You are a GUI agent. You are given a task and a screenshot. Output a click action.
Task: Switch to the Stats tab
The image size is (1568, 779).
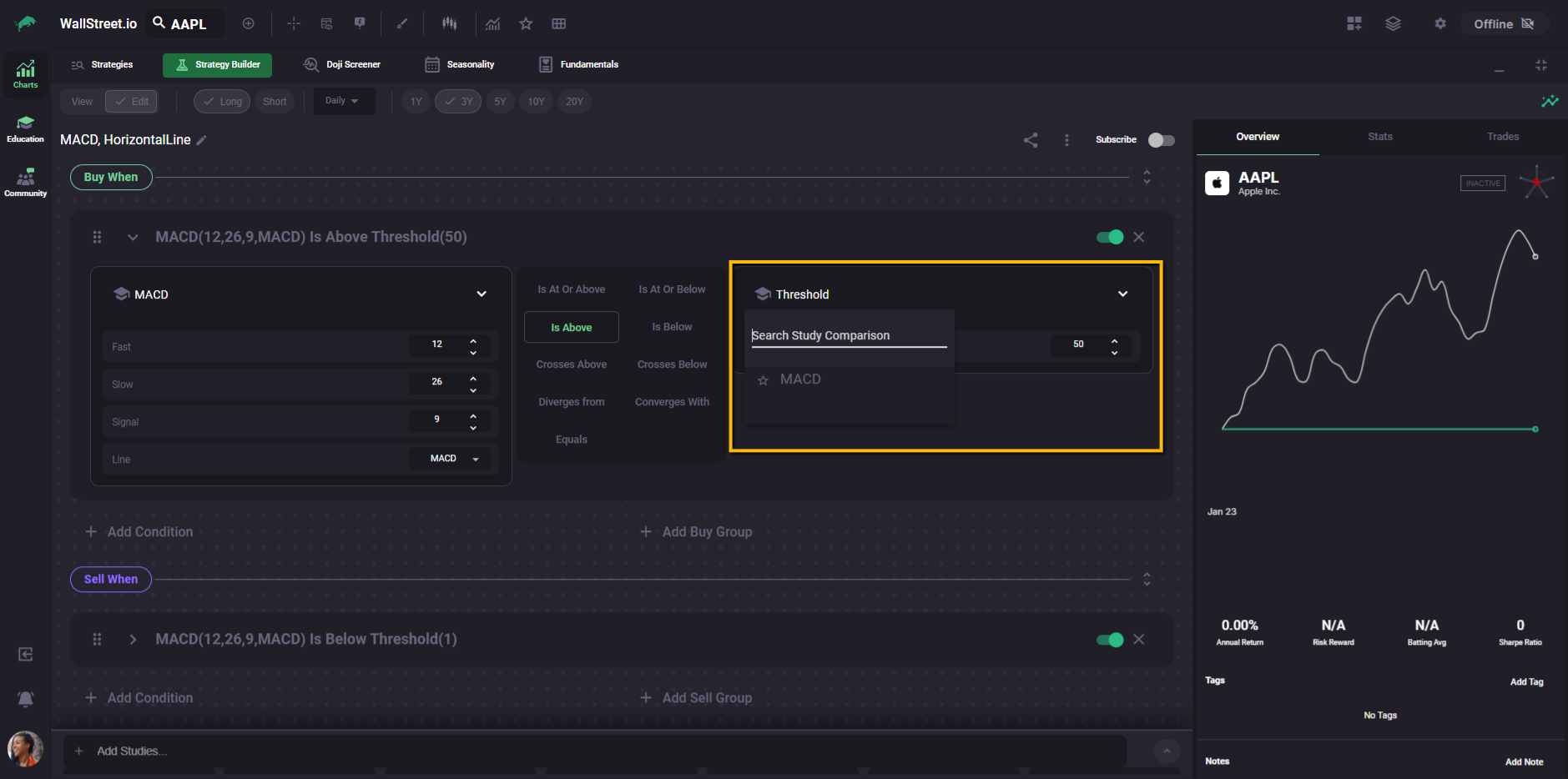point(1379,137)
